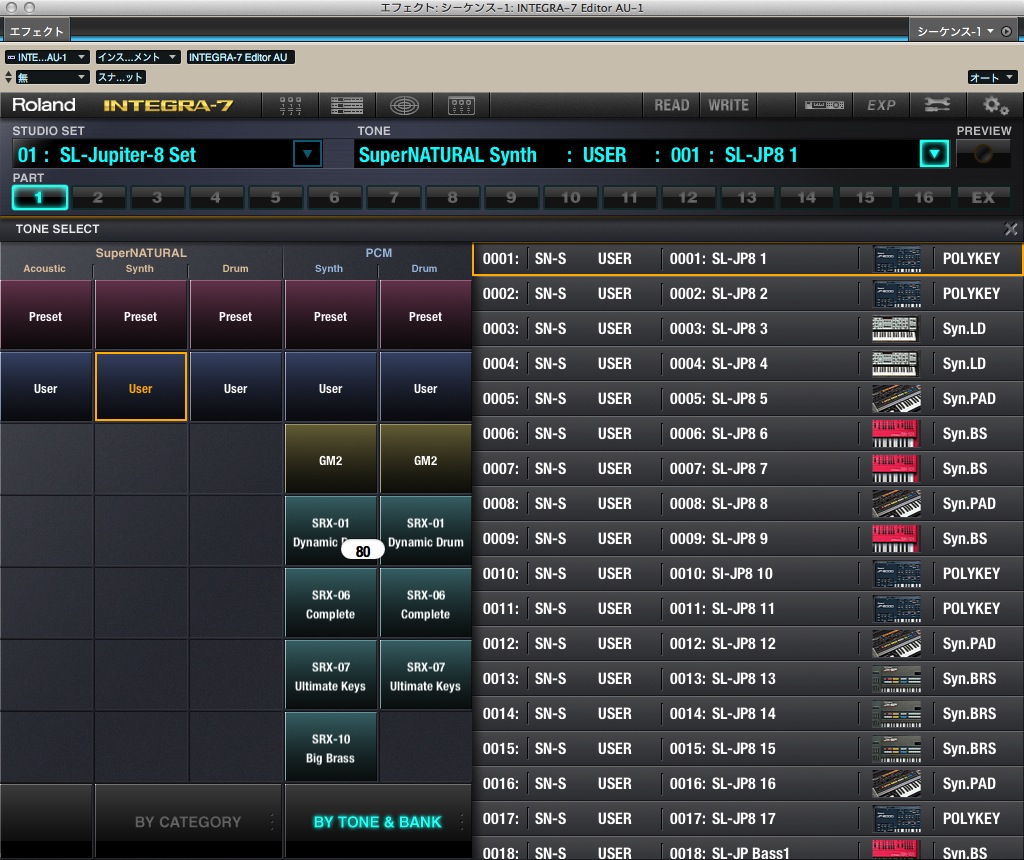Click the SL-JPB 5 synth thumbnail
This screenshot has height=860, width=1024.
[x=897, y=398]
